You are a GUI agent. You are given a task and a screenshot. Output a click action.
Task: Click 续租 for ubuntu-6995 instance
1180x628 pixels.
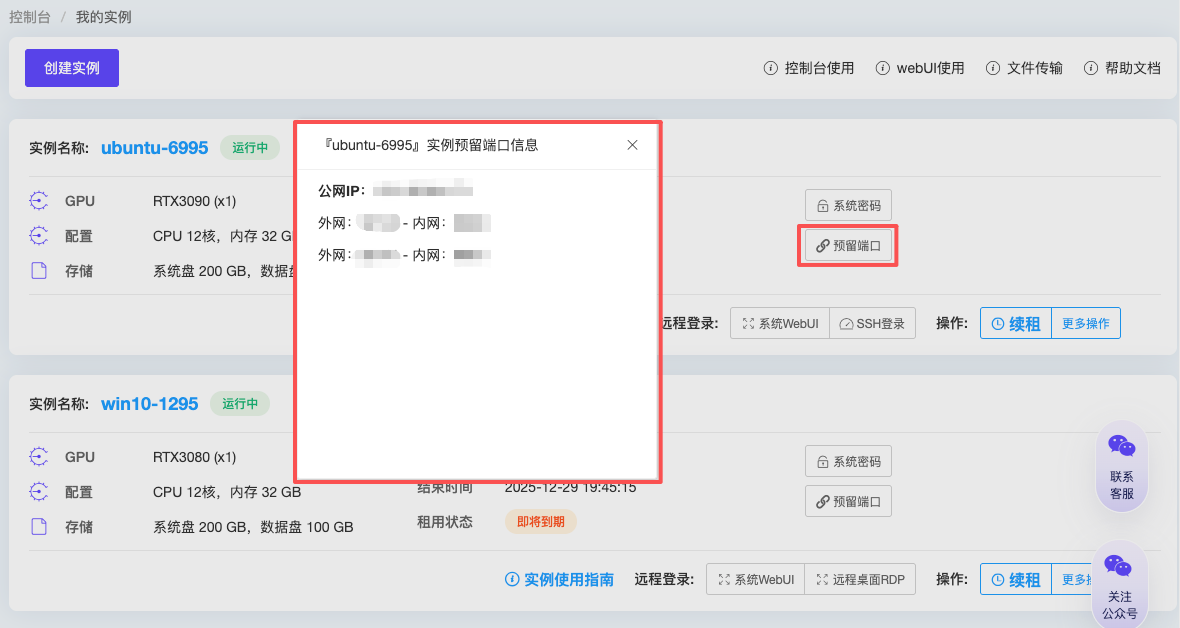[1016, 323]
